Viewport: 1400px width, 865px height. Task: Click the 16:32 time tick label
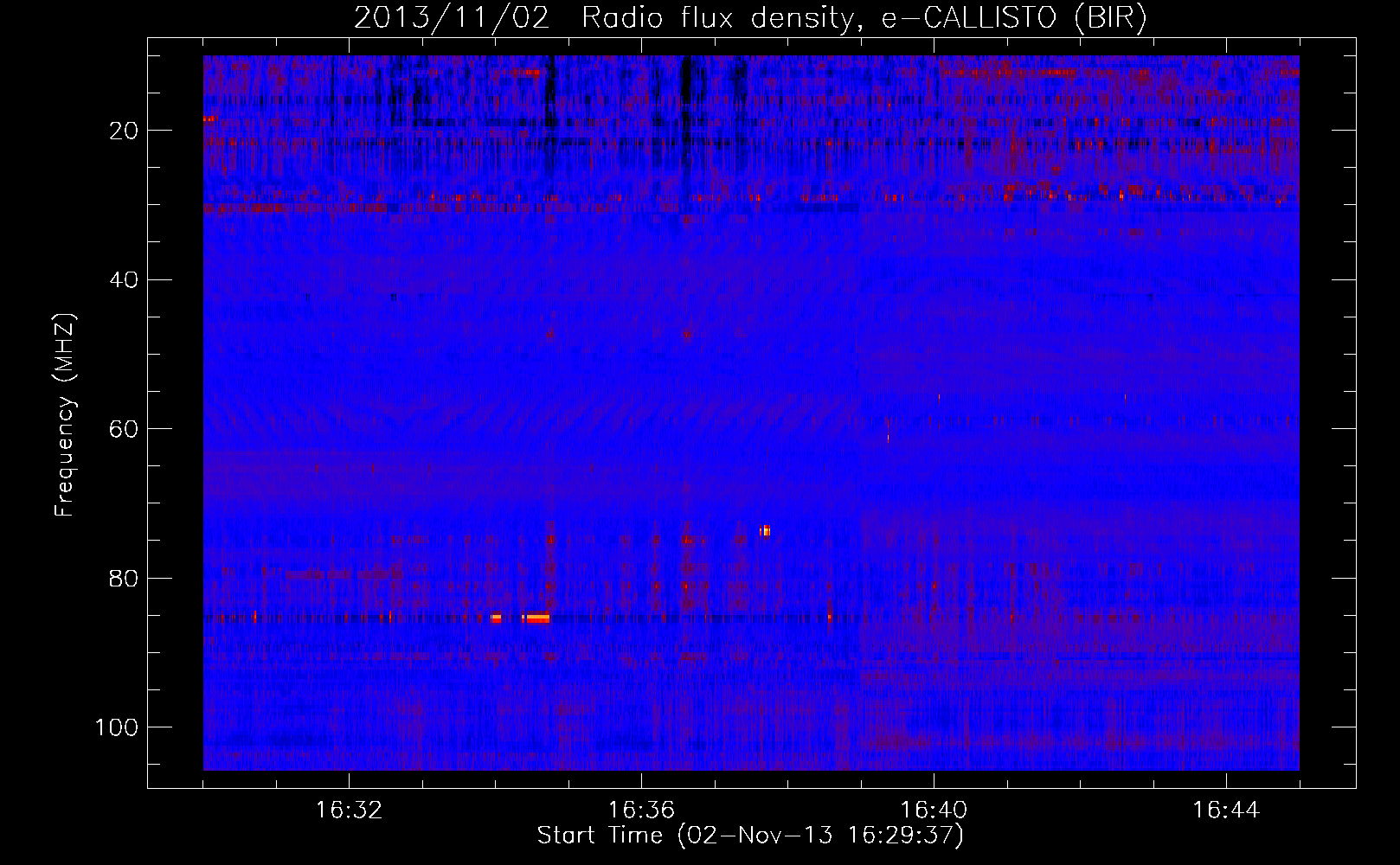point(349,811)
